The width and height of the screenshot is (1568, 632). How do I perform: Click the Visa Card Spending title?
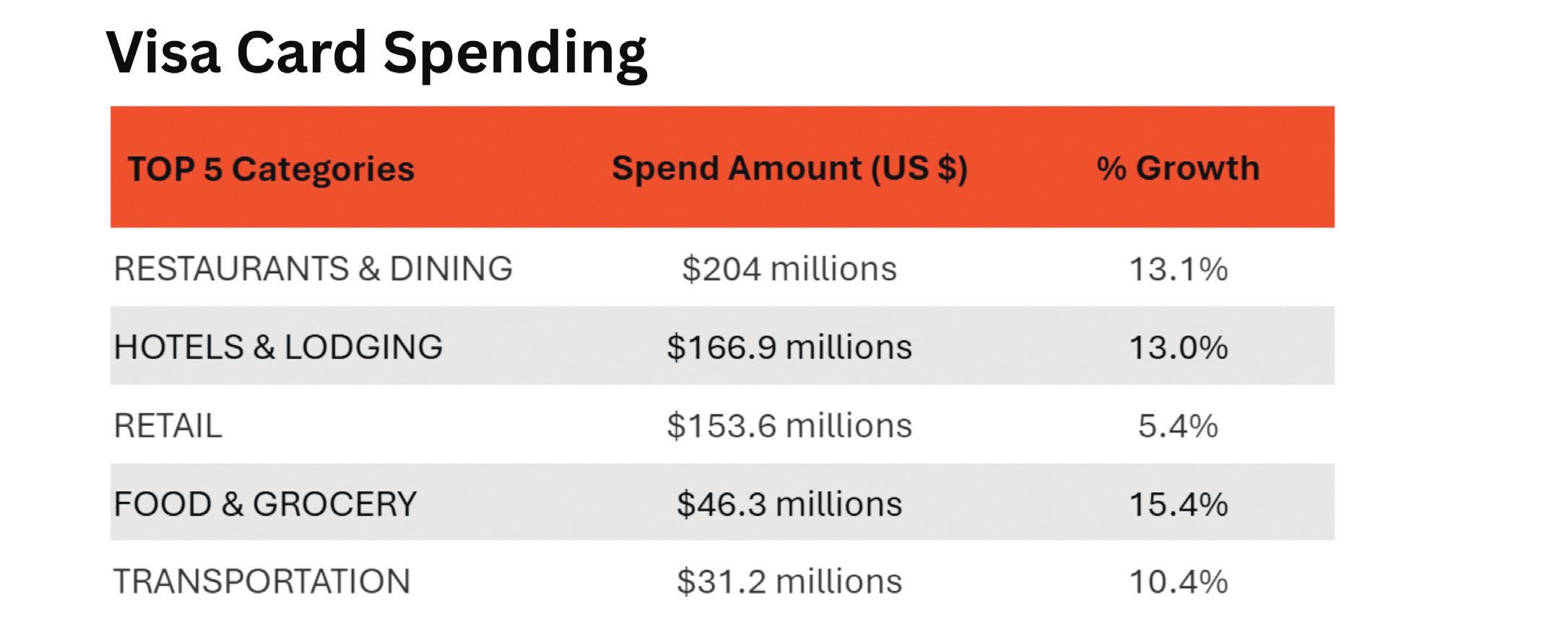(x=376, y=53)
